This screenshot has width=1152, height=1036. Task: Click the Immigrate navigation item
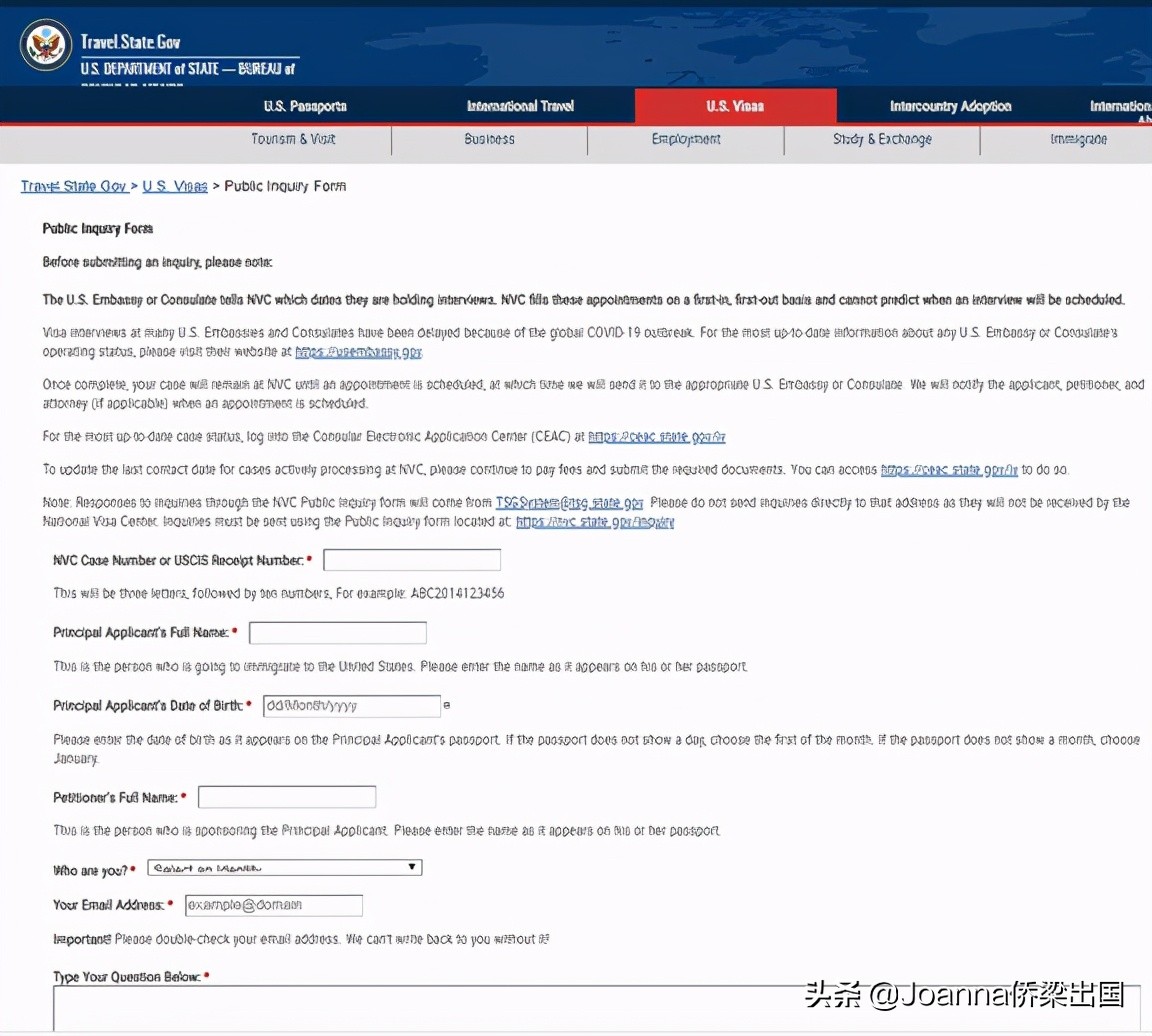point(1078,140)
